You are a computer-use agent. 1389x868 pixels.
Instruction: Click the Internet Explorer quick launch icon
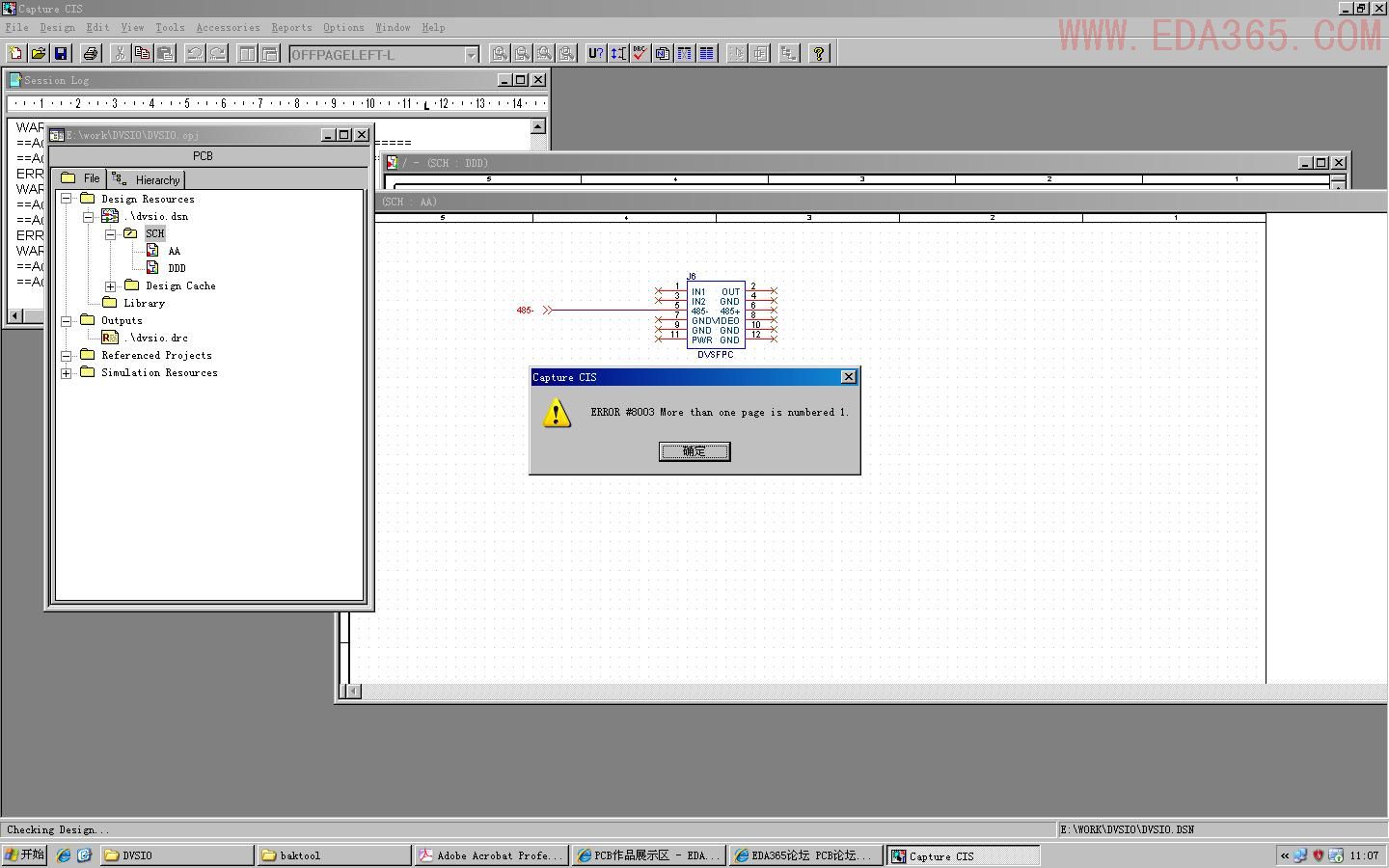point(64,855)
